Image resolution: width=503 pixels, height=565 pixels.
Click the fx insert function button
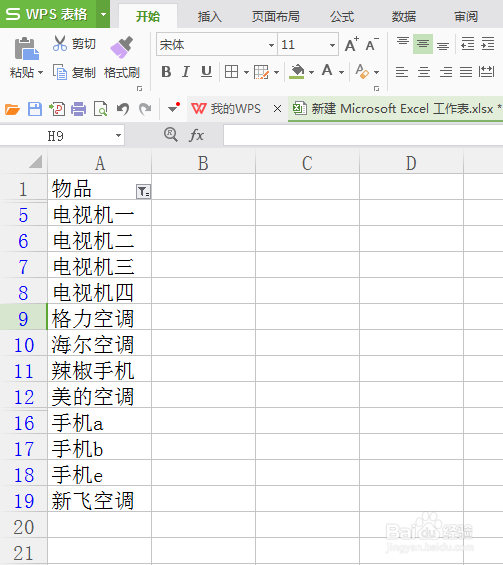[x=196, y=135]
